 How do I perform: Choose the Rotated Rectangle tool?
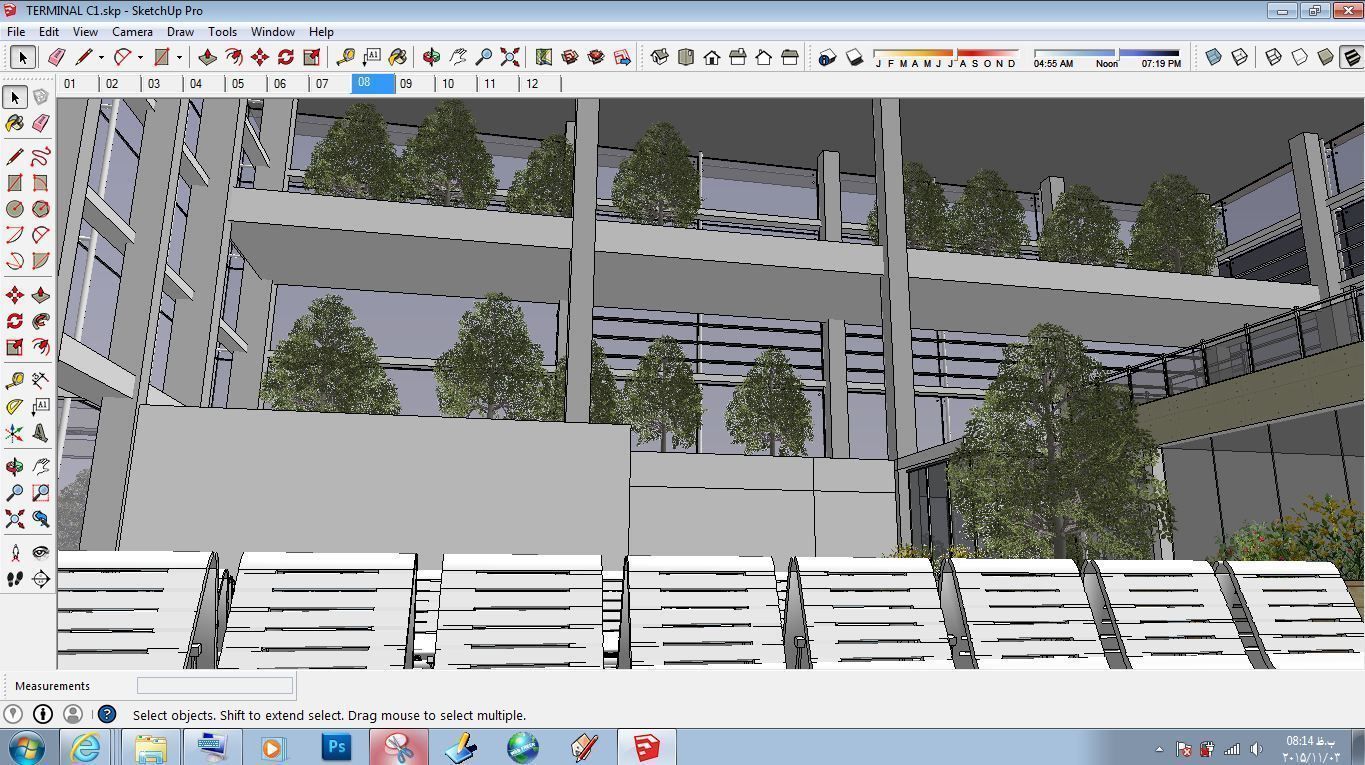pyautogui.click(x=41, y=183)
